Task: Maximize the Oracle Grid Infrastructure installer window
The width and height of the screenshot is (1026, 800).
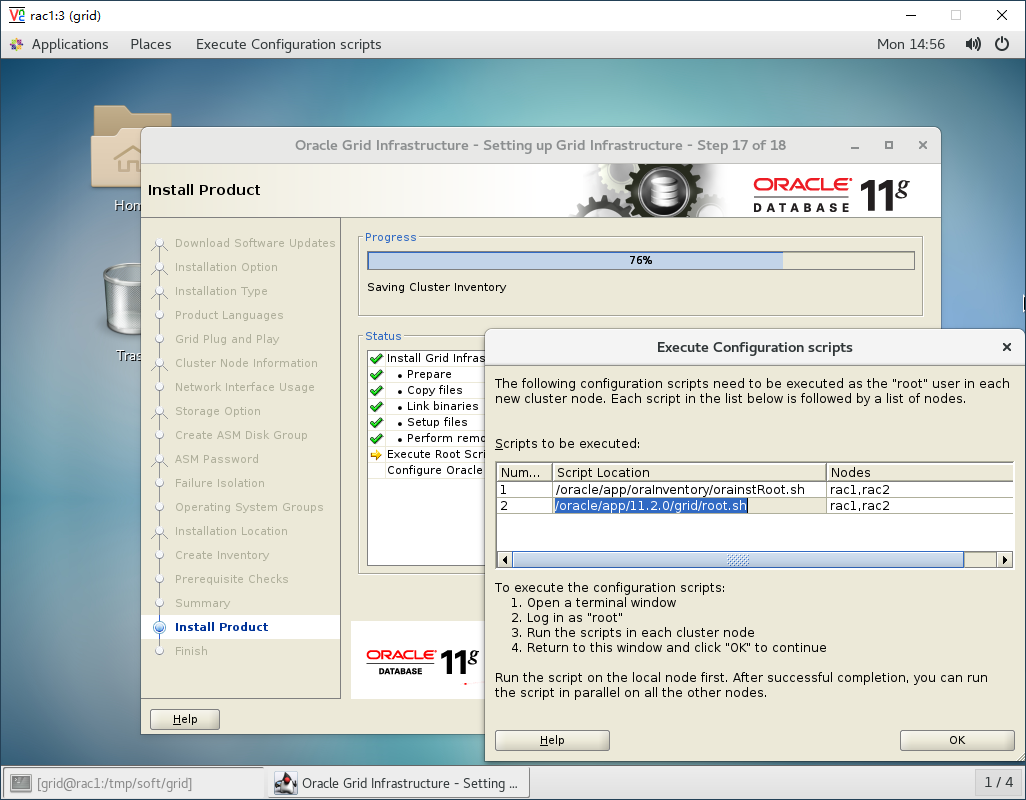Action: (x=889, y=145)
